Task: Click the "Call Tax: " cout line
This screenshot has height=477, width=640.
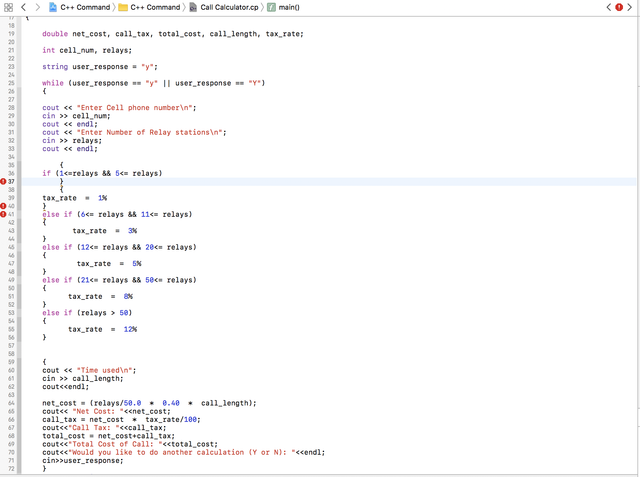Action: pos(104,428)
